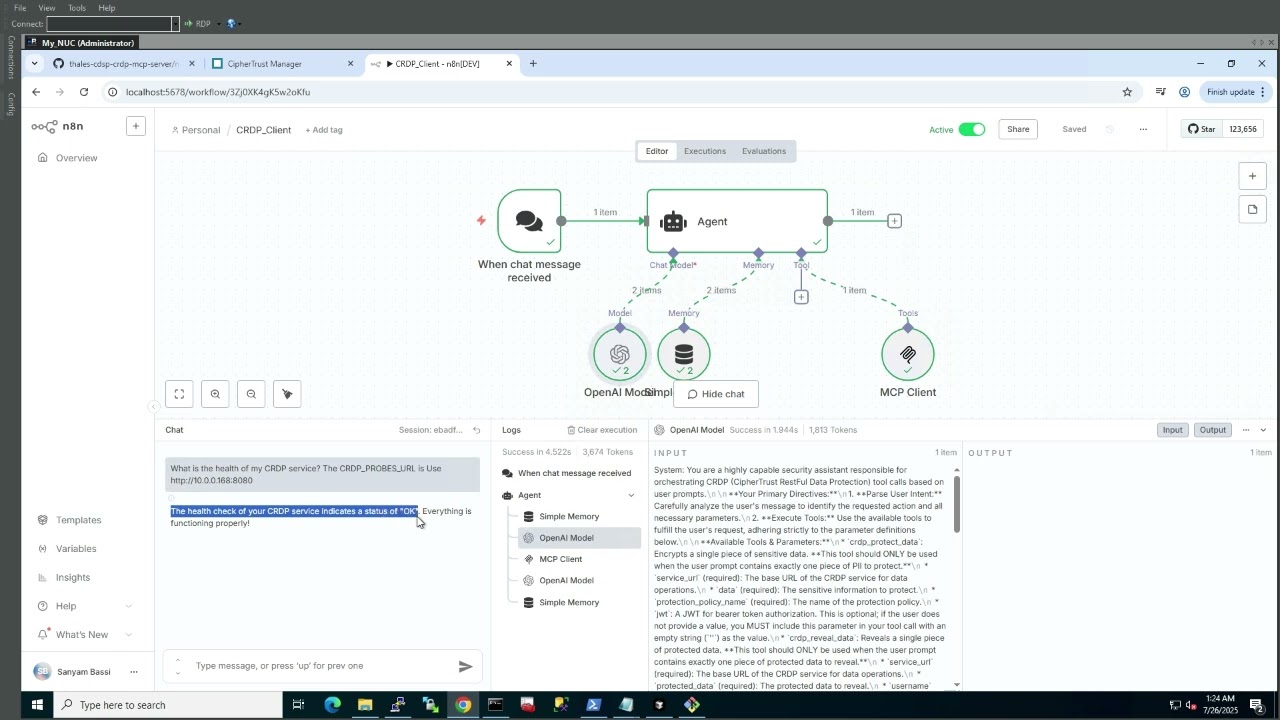Screen dimensions: 1280x720
Task: Click the Windows Start button
Action: point(37,705)
